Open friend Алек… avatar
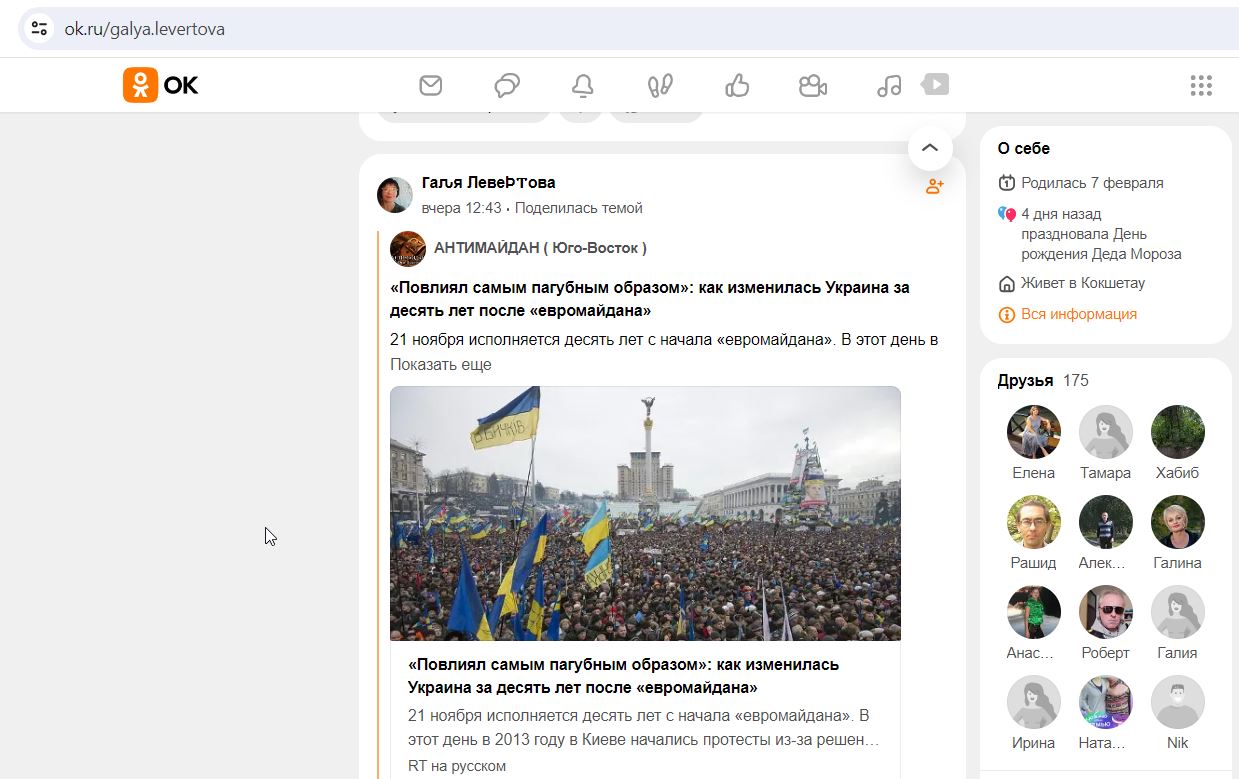 pos(1106,522)
